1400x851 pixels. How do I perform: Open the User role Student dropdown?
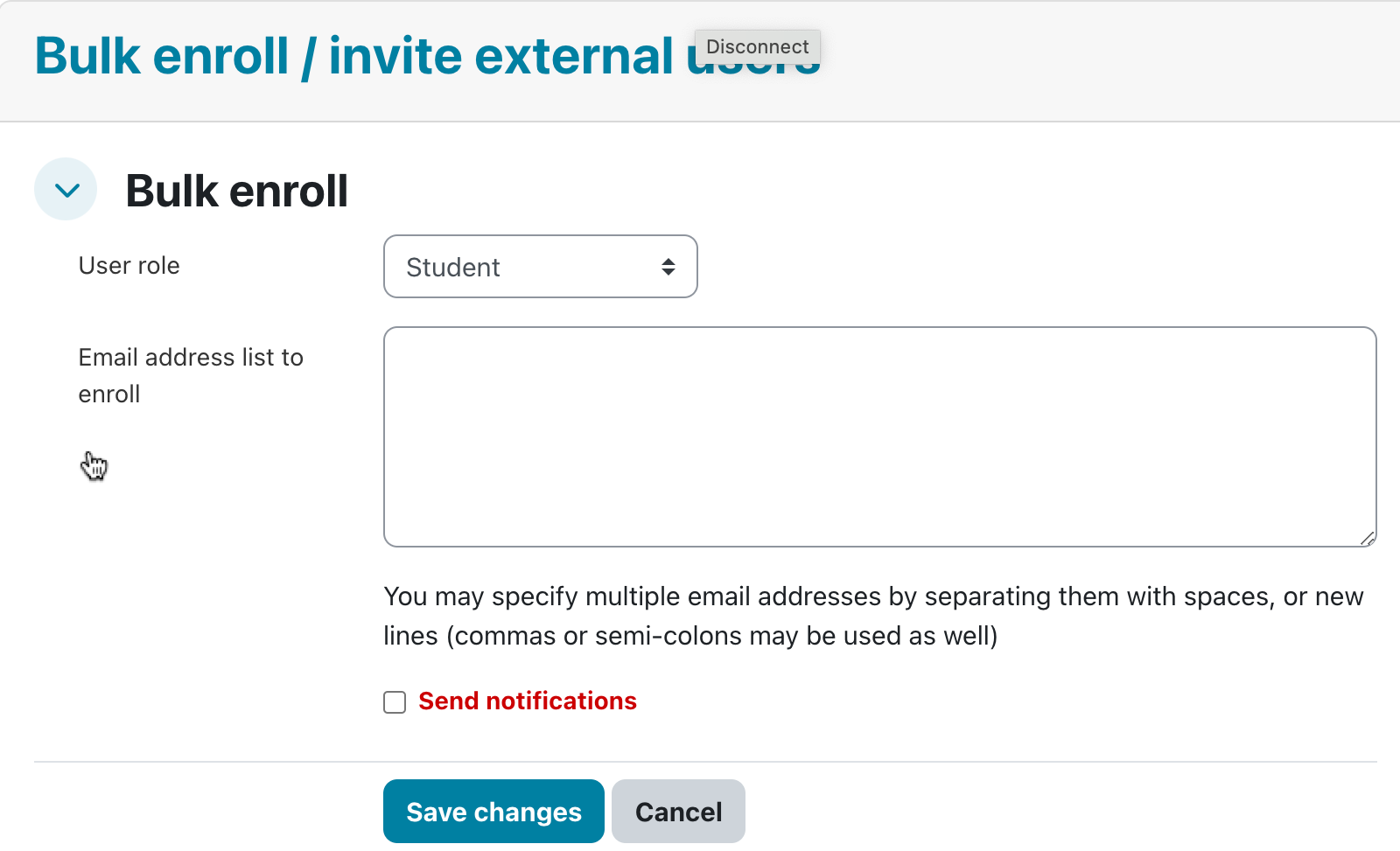pos(540,267)
